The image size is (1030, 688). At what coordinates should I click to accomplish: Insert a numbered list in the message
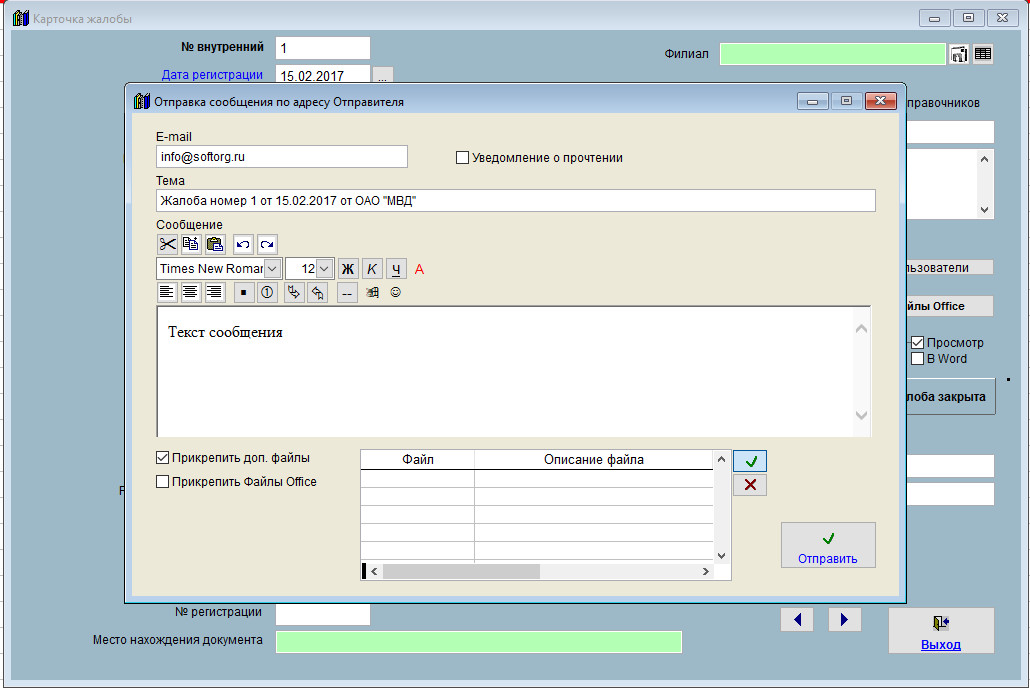click(x=267, y=292)
